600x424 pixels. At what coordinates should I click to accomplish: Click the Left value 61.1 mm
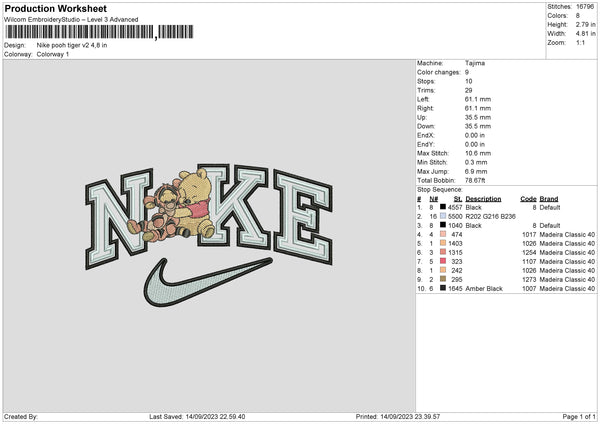478,99
